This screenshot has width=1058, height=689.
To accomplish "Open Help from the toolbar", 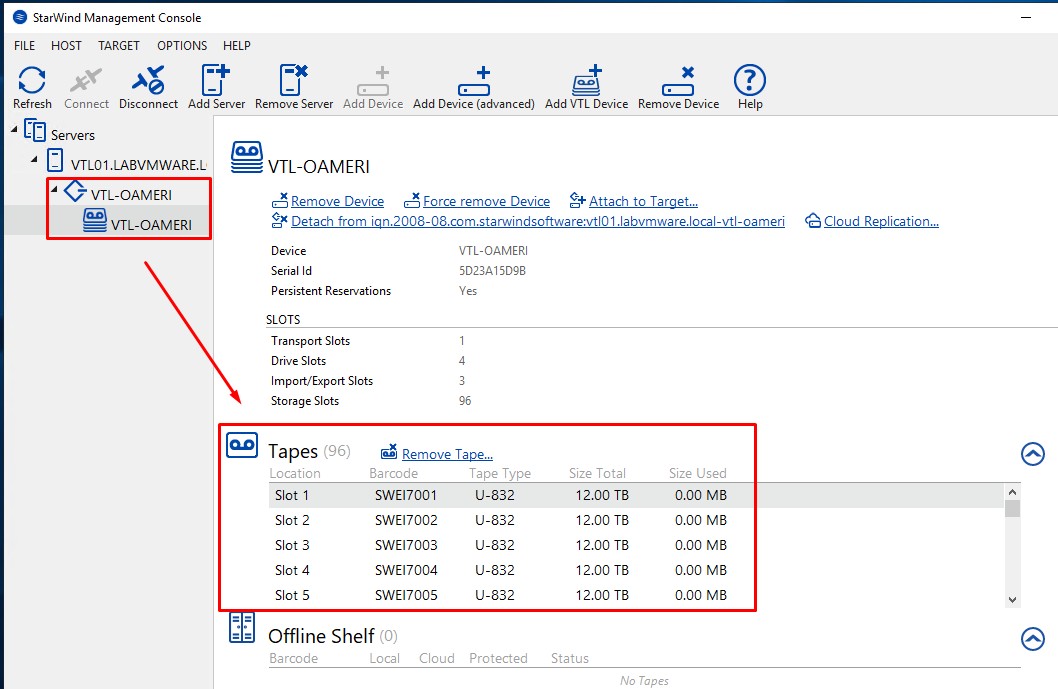I will tap(749, 82).
